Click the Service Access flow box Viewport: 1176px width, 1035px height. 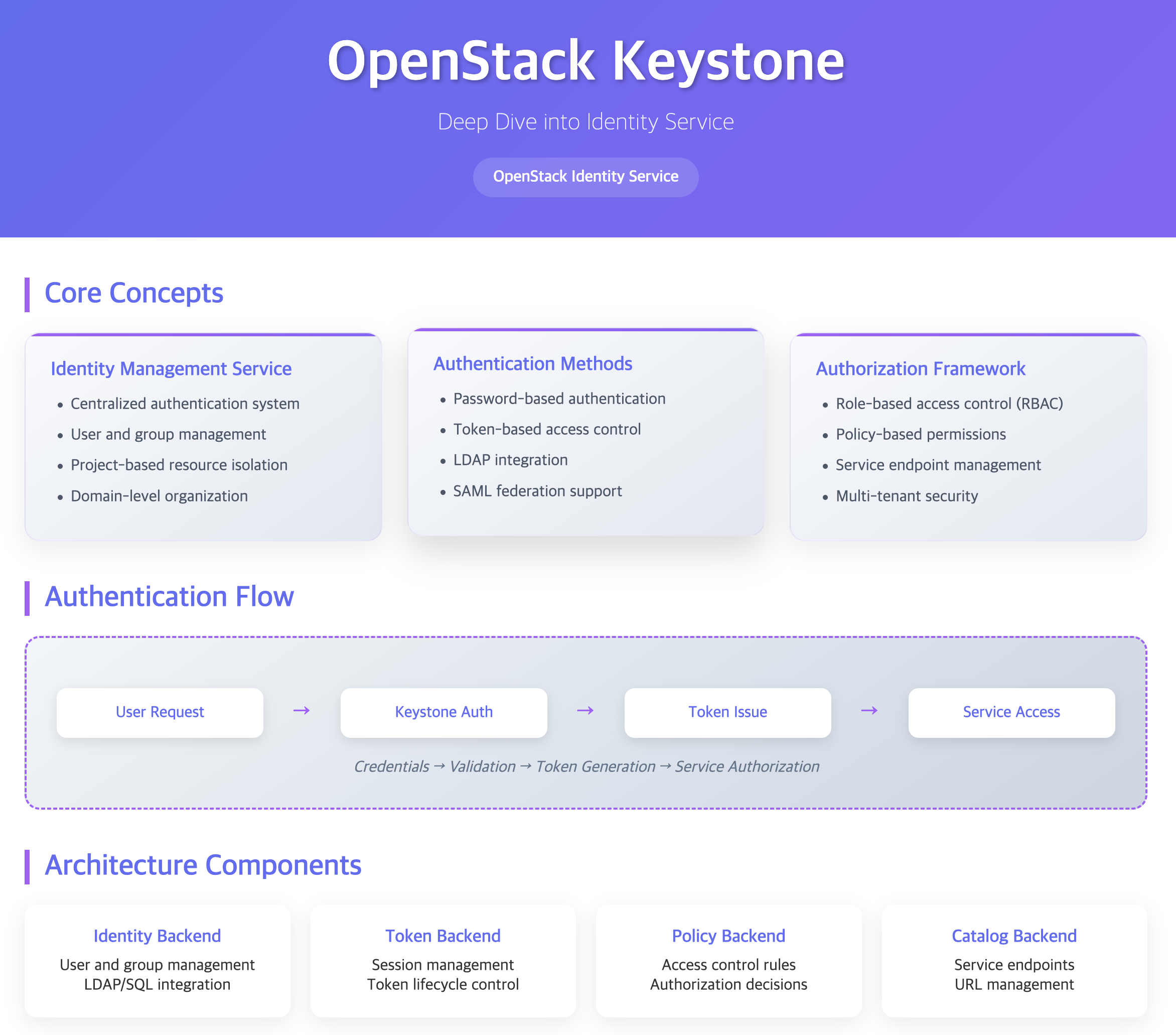[1011, 712]
